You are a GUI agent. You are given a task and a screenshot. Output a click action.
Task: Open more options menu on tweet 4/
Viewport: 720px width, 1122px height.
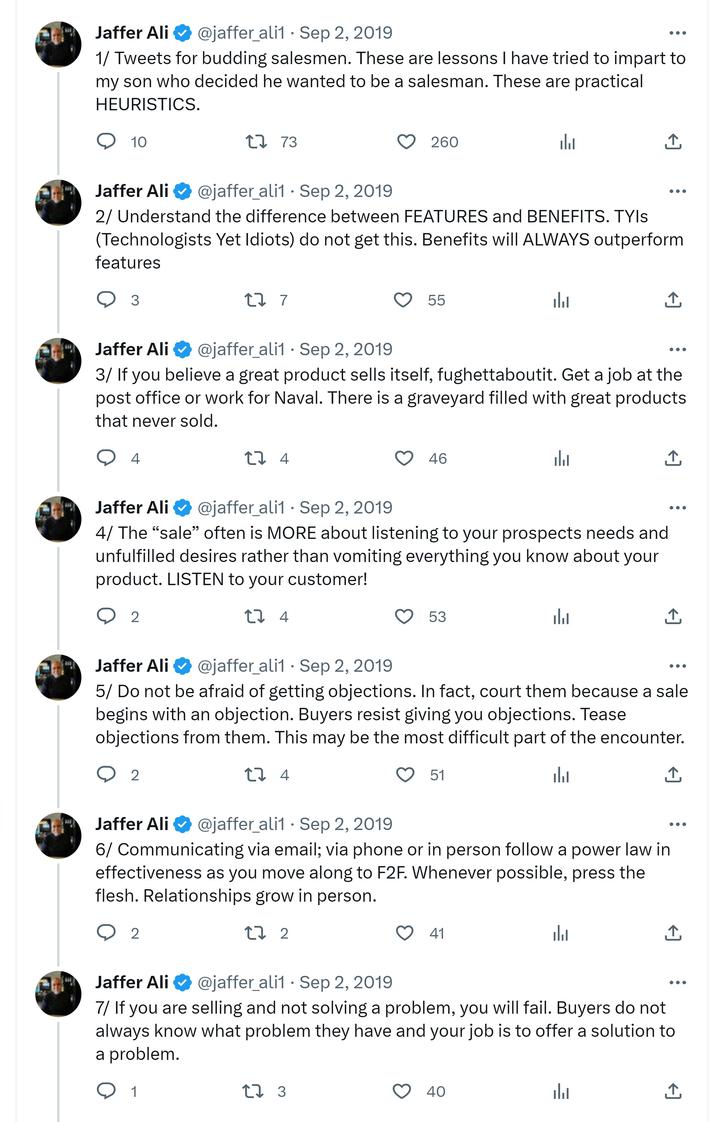point(677,508)
